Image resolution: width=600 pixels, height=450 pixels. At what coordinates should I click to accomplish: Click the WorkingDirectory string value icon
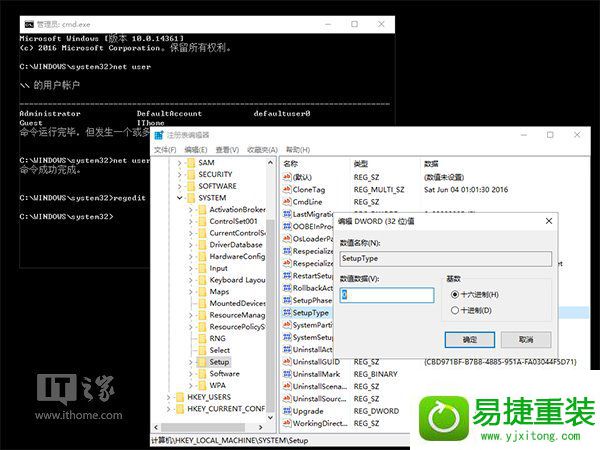pyautogui.click(x=287, y=424)
